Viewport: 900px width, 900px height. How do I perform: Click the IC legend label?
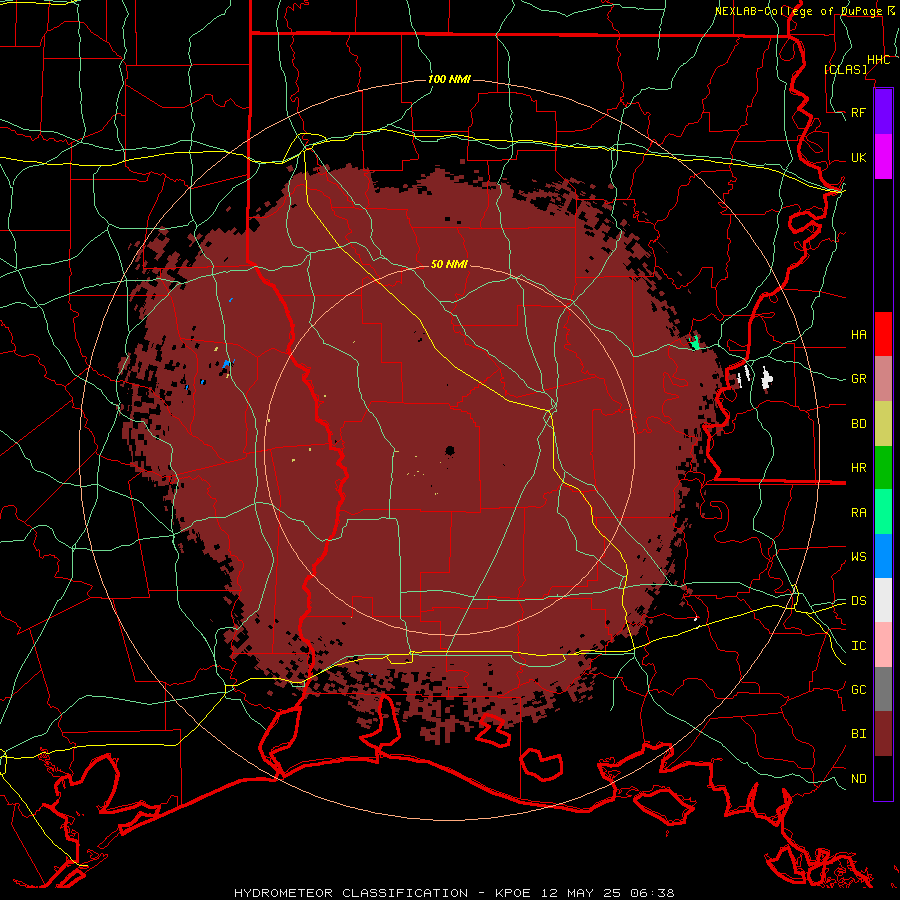(859, 646)
